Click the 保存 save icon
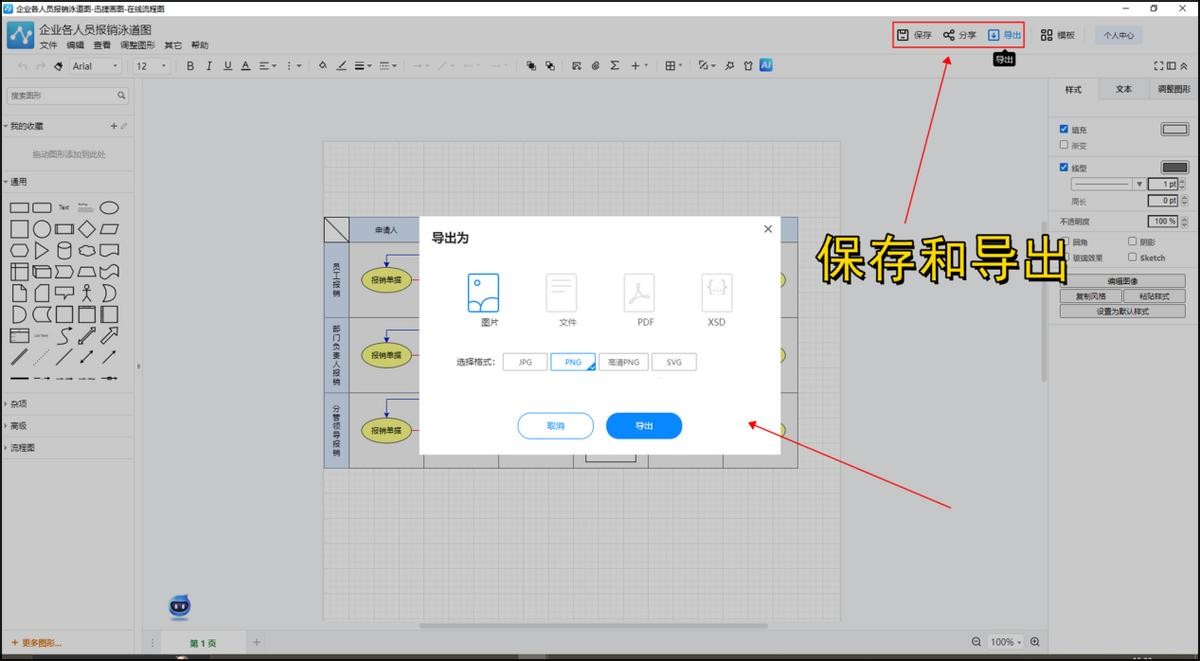The width and height of the screenshot is (1200, 661). pyautogui.click(x=903, y=35)
